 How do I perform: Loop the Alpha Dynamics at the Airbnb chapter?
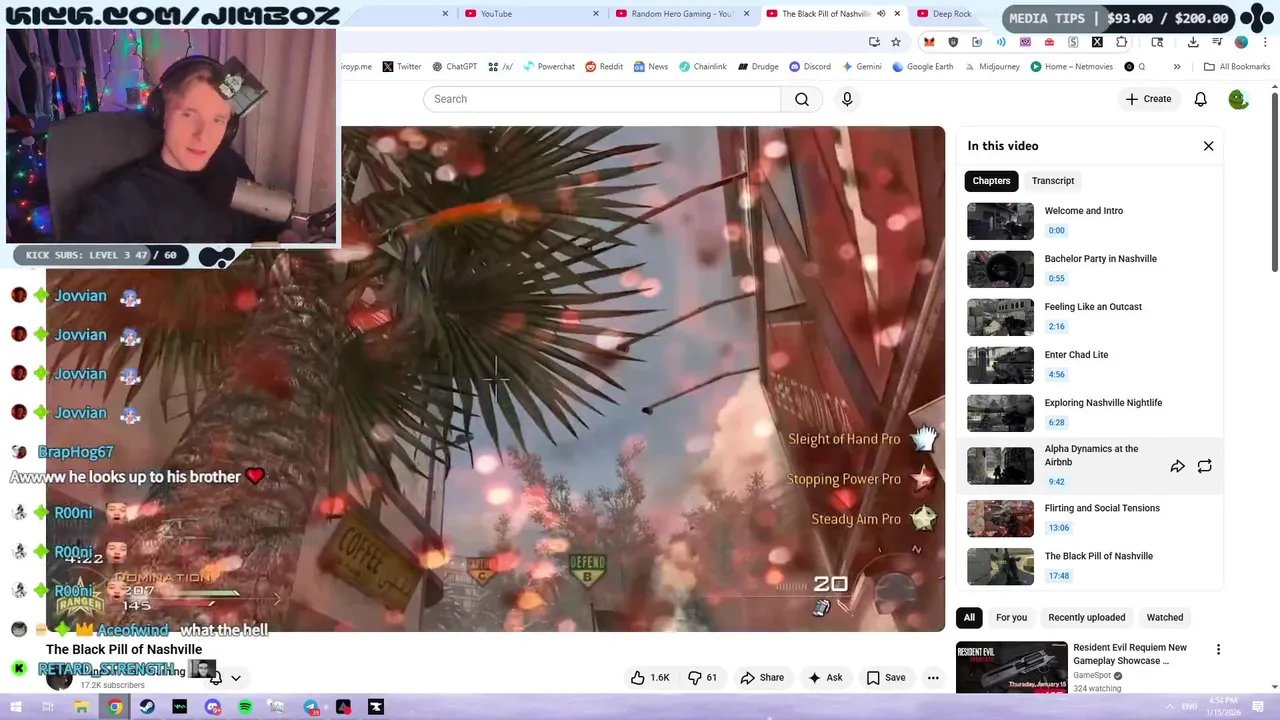click(1204, 466)
